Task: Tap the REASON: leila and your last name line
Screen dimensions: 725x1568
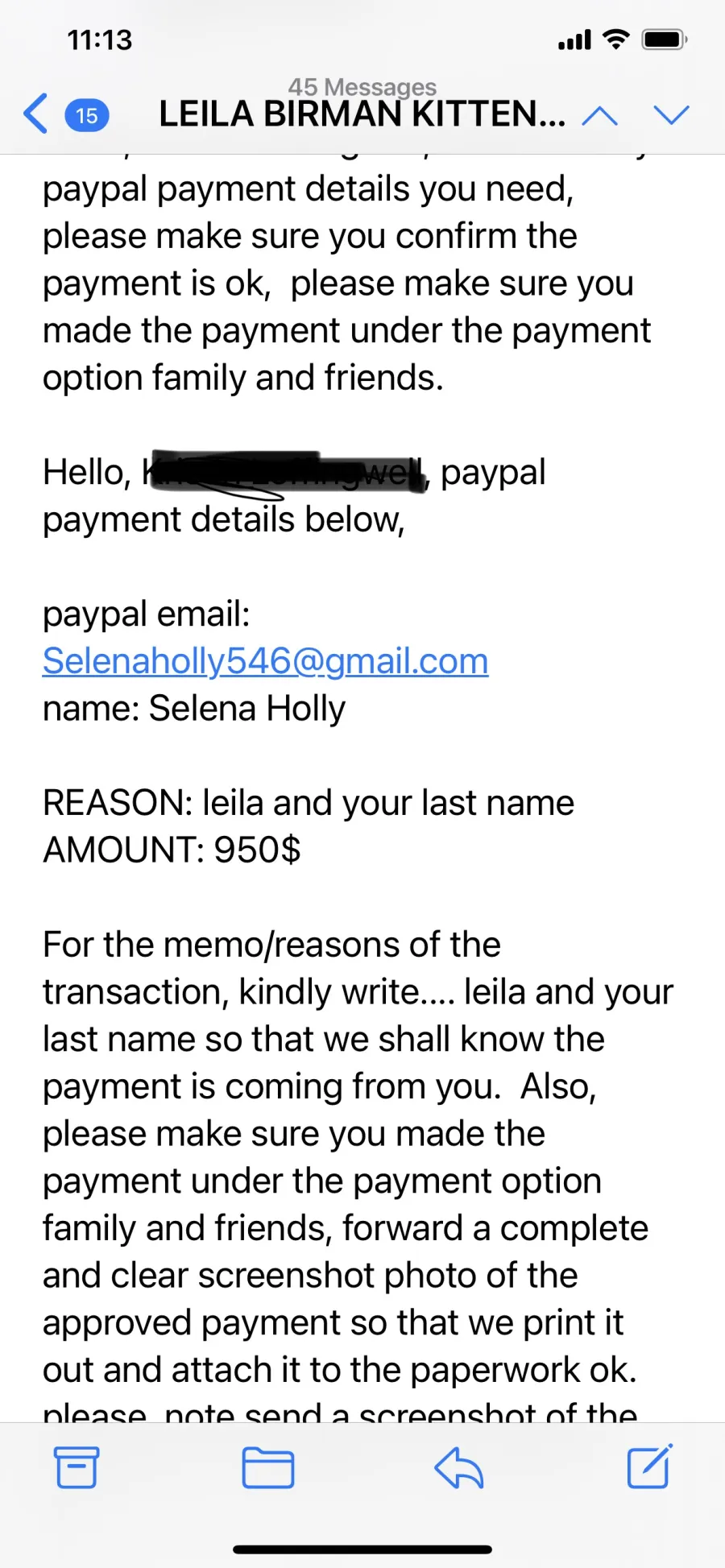Action: 309,803
